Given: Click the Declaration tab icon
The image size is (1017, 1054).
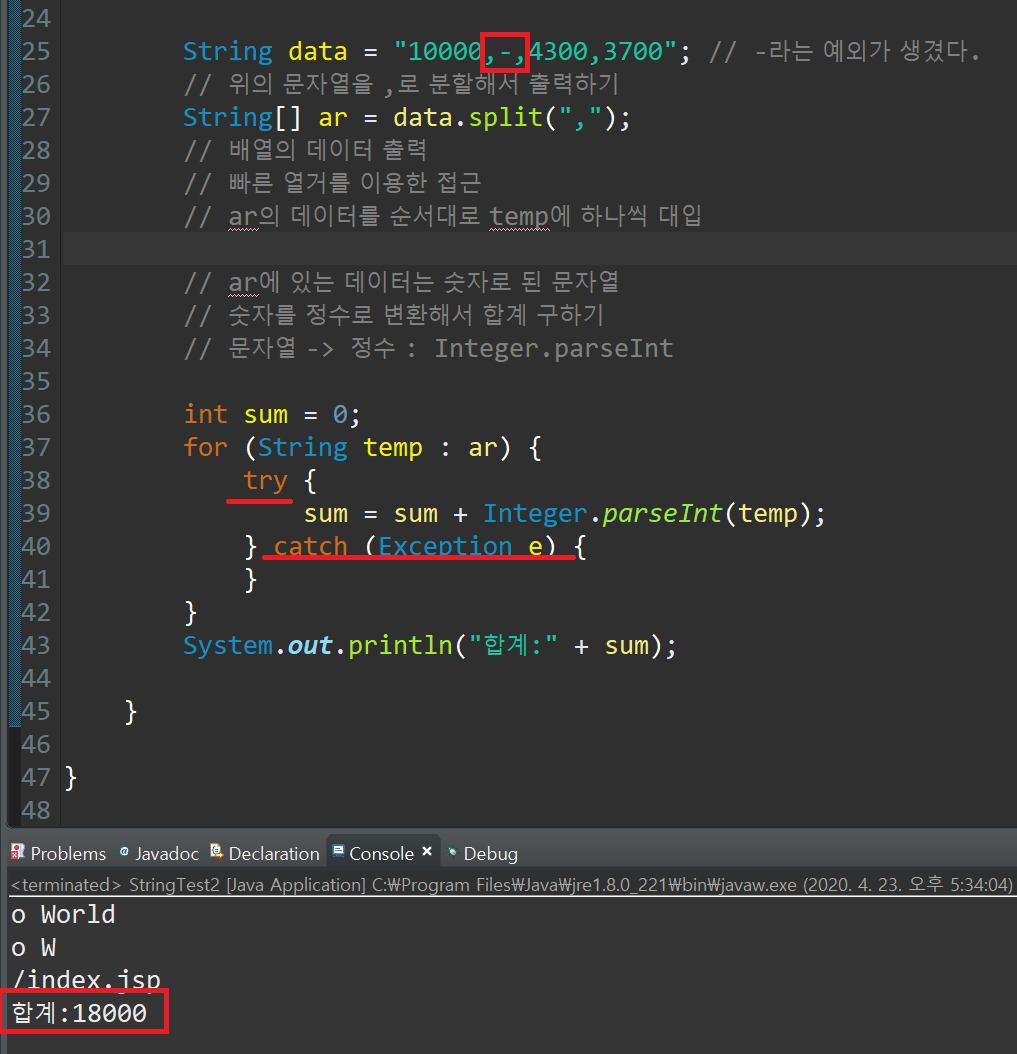Looking at the screenshot, I should [216, 852].
